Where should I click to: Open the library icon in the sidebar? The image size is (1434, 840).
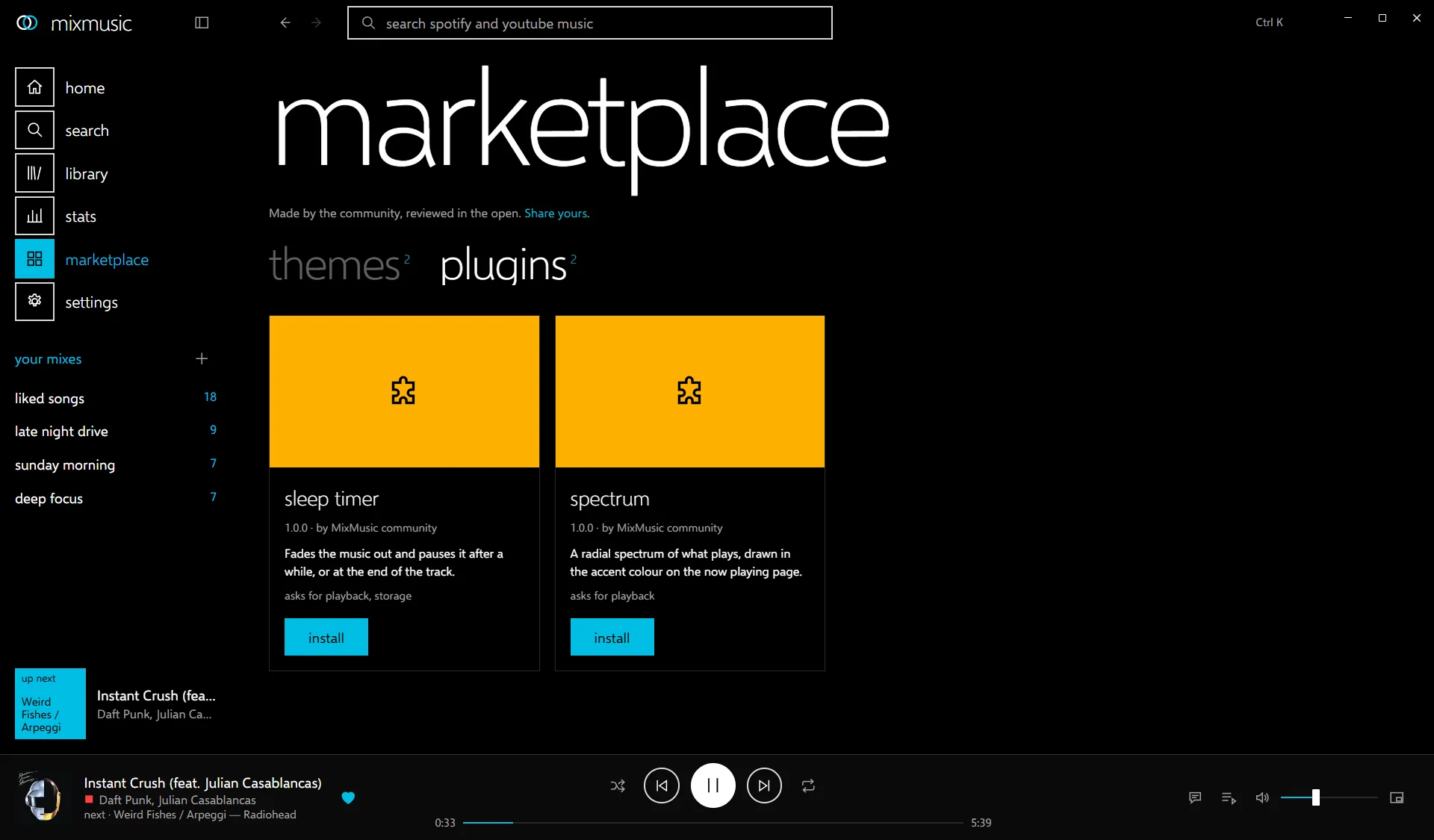pos(34,173)
